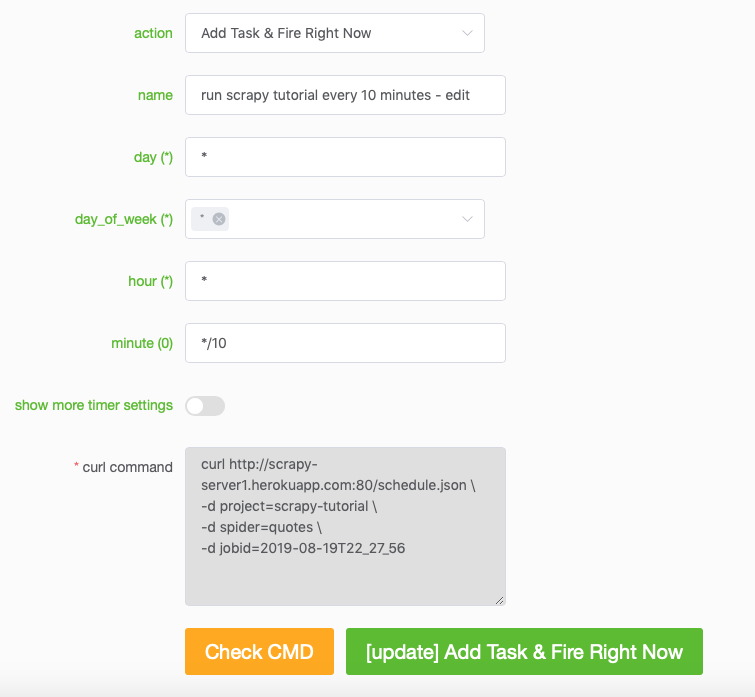Image resolution: width=755 pixels, height=697 pixels.
Task: Click the green "day_of_week (*)" label
Action: 124,219
